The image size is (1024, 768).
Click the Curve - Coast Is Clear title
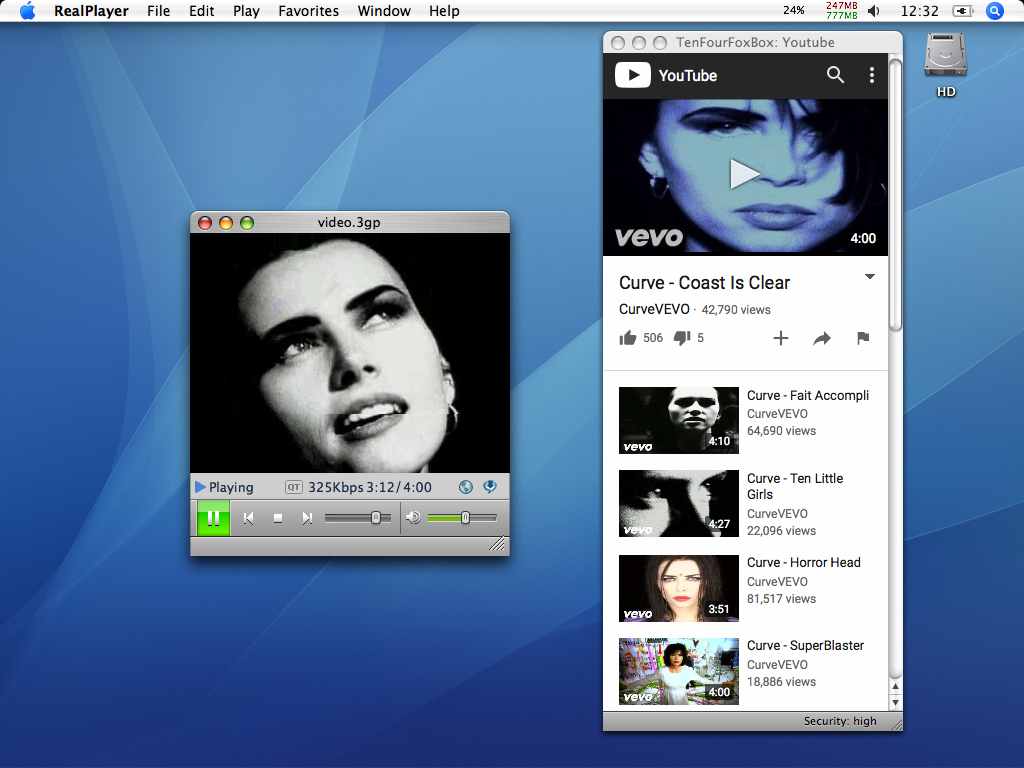[704, 283]
